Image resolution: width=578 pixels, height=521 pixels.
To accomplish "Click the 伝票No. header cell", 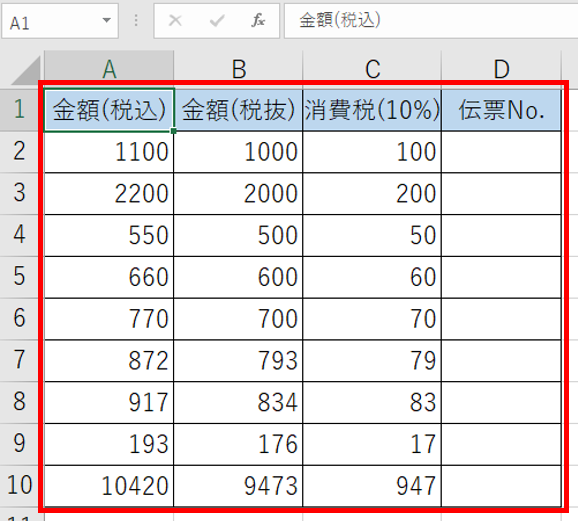I will [x=501, y=110].
